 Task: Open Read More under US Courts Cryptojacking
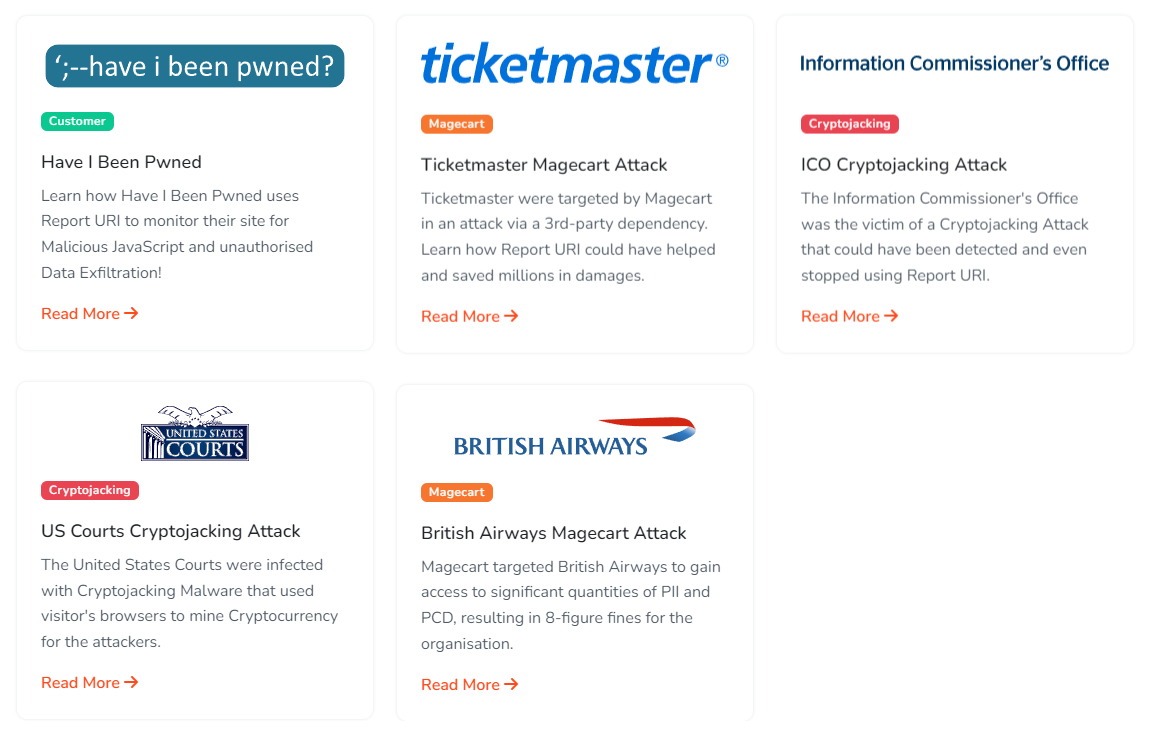point(89,683)
